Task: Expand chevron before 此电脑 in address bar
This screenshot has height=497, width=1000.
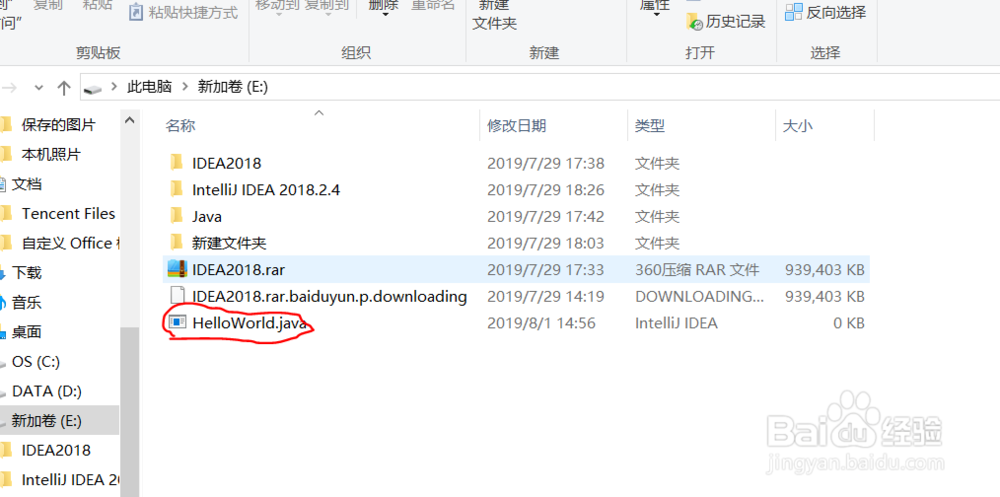Action: point(115,87)
